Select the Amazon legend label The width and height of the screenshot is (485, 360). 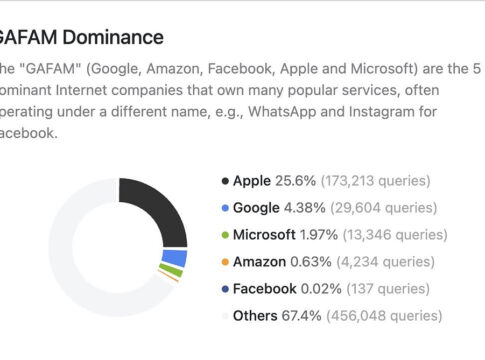coord(259,262)
